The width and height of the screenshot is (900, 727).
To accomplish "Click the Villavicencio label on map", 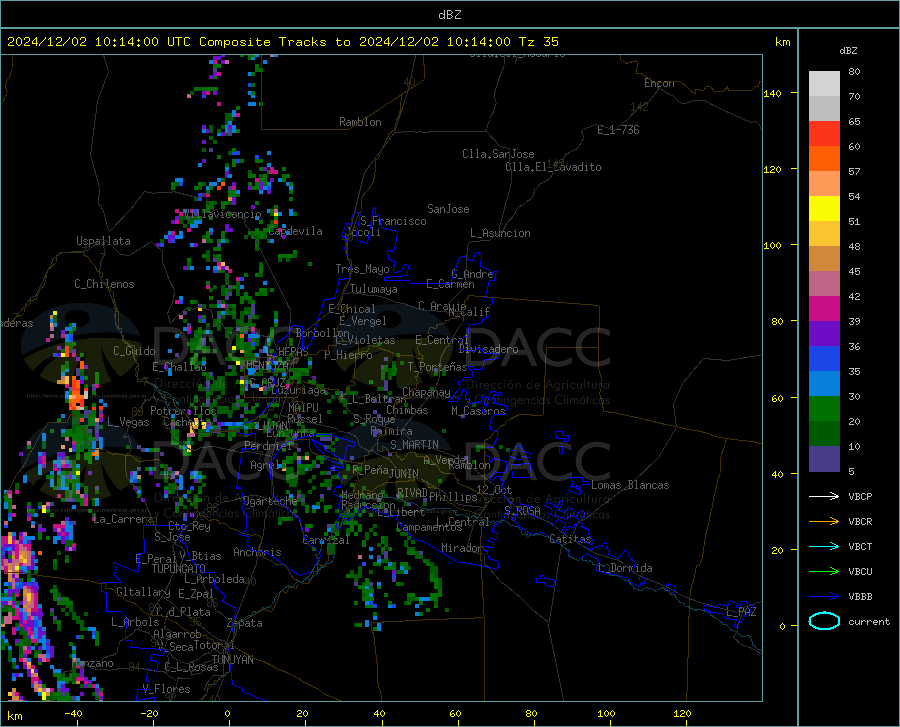I will tap(221, 214).
